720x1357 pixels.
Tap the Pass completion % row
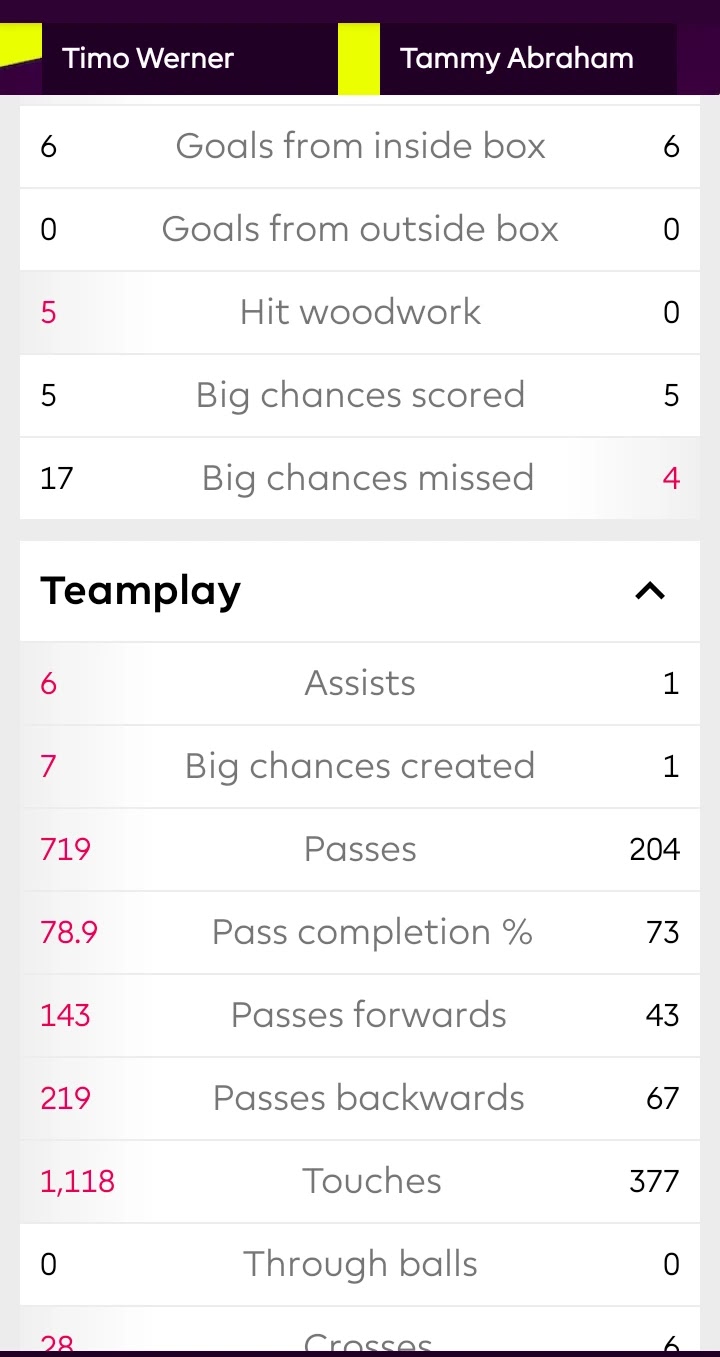[x=360, y=933]
